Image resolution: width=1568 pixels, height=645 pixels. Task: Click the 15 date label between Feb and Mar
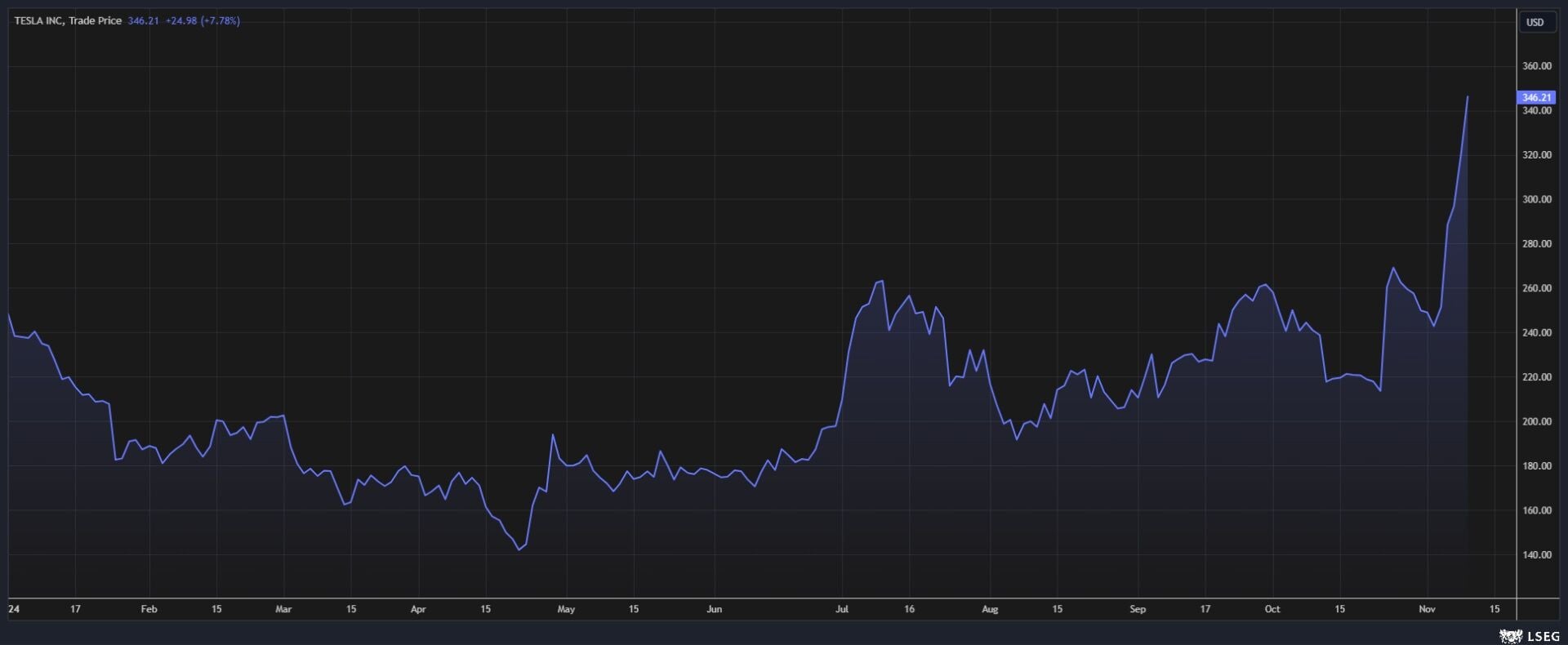pos(216,609)
